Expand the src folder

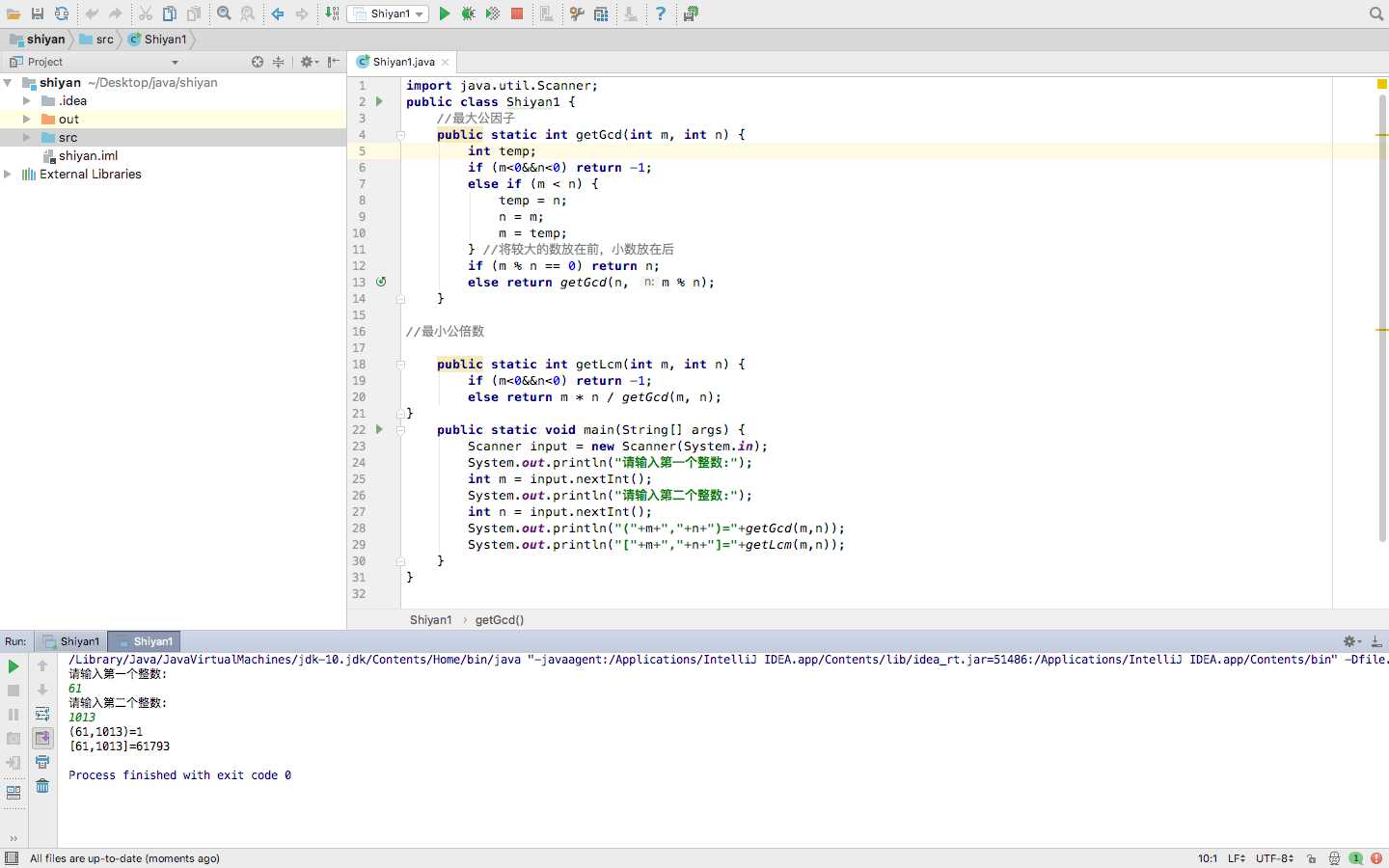pyautogui.click(x=27, y=138)
